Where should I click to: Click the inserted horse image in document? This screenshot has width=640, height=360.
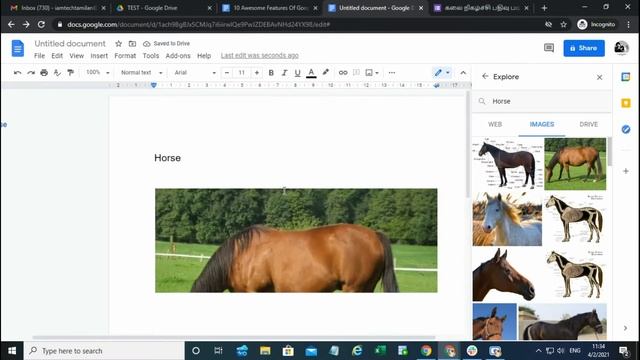pyautogui.click(x=296, y=240)
